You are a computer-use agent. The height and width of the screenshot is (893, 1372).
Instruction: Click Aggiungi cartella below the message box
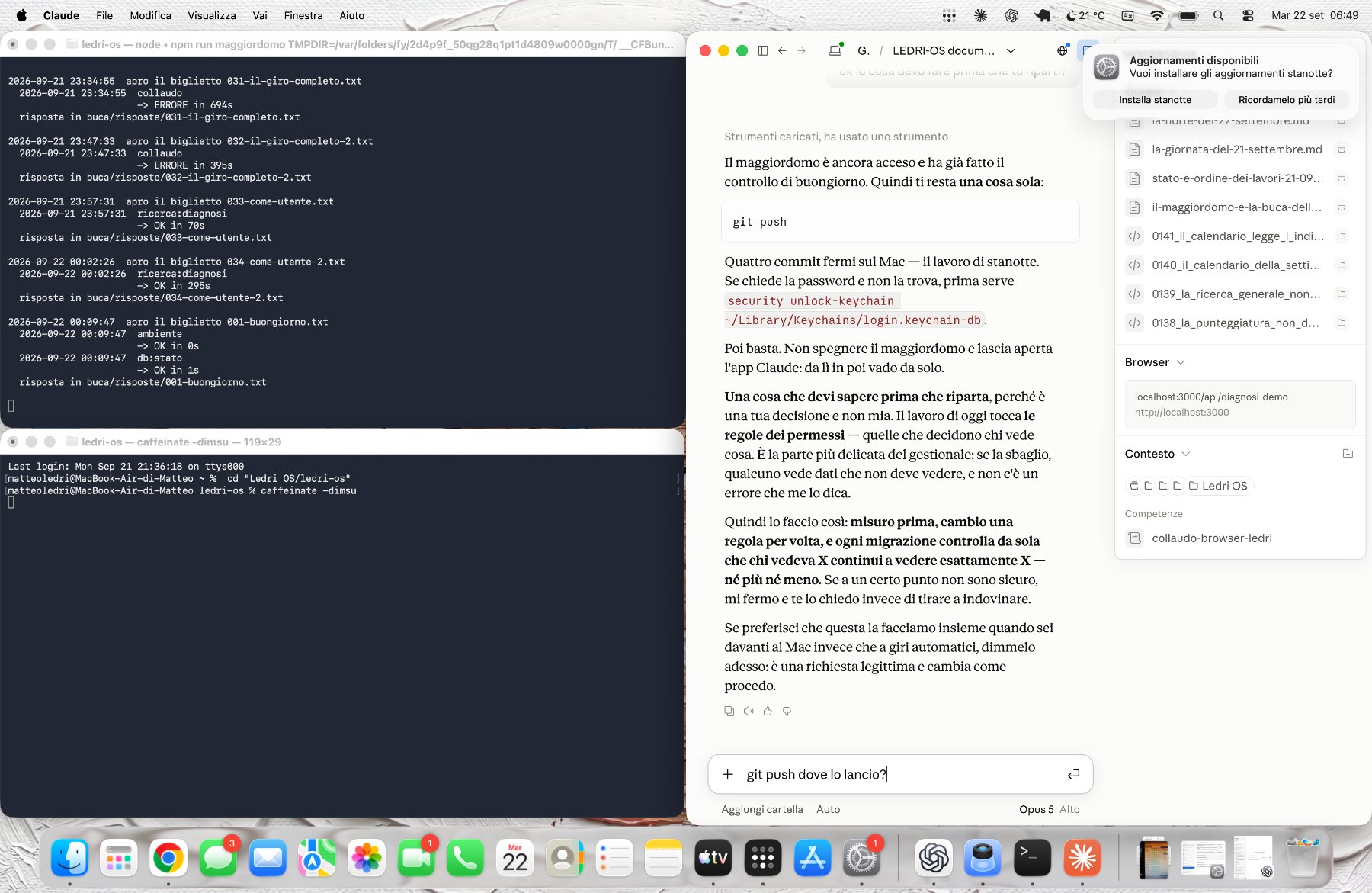coord(762,809)
